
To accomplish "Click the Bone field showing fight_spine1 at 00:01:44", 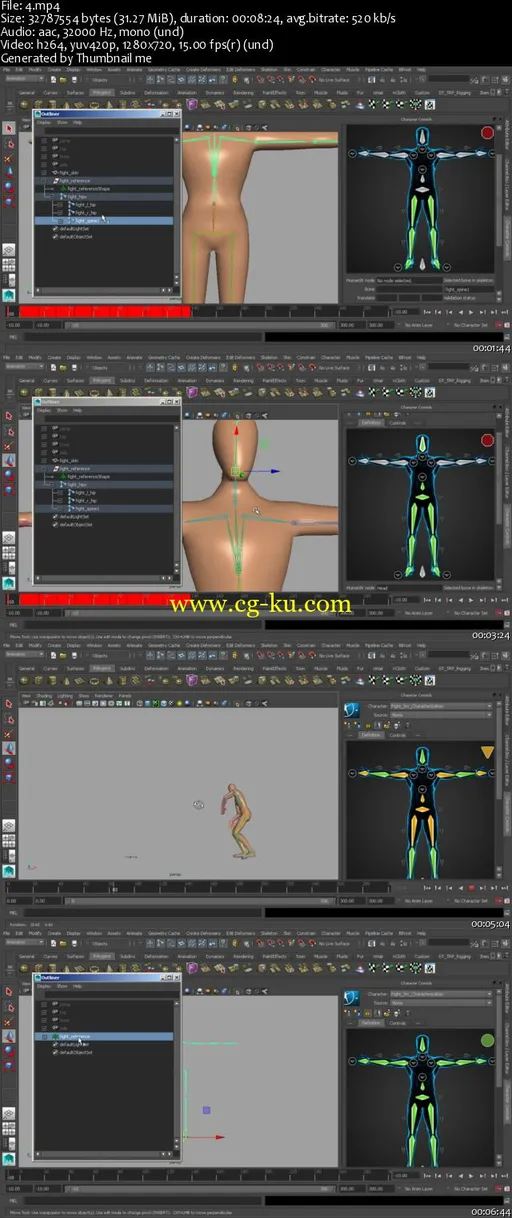I will [470, 289].
